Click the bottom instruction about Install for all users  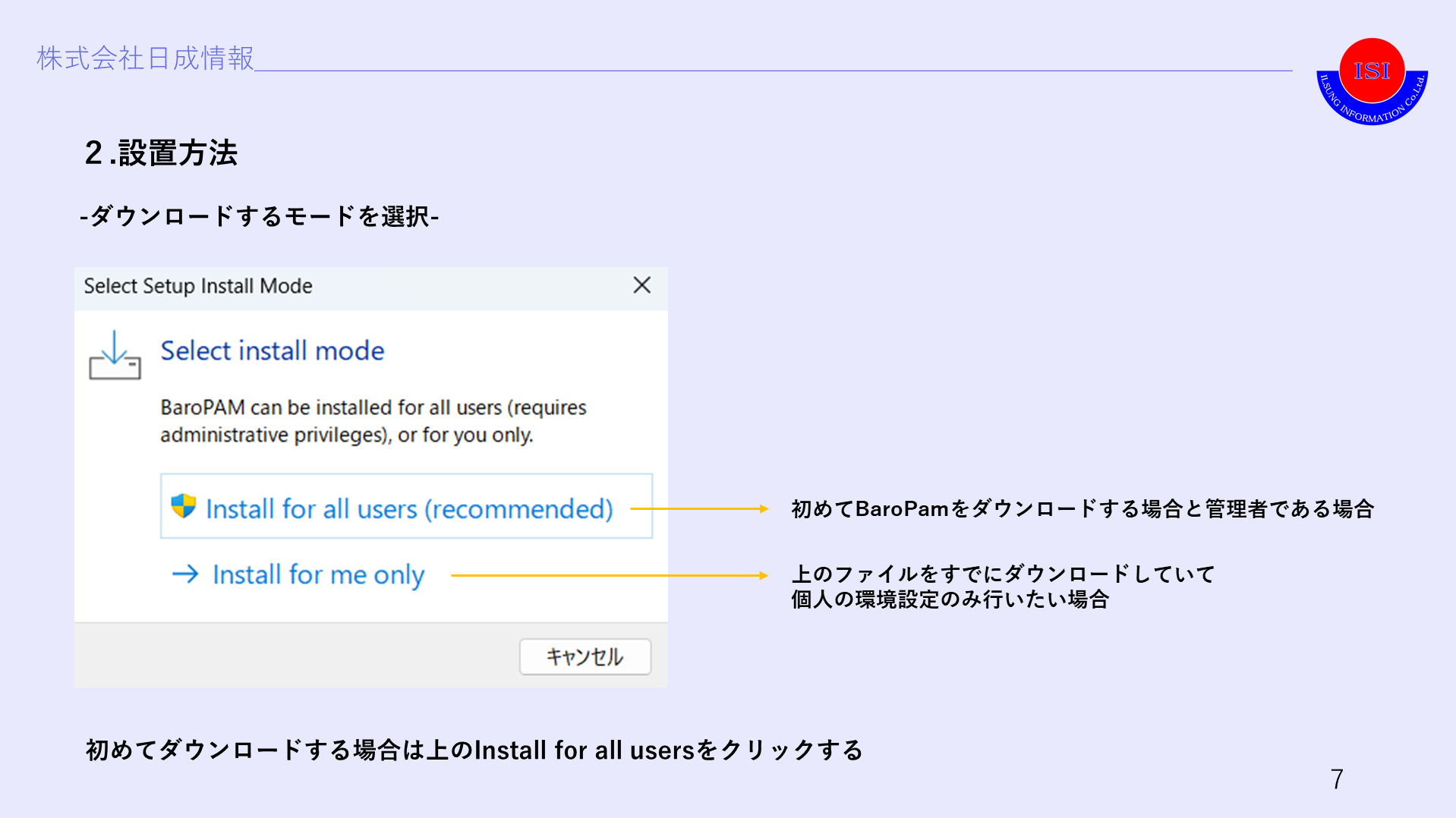[474, 750]
